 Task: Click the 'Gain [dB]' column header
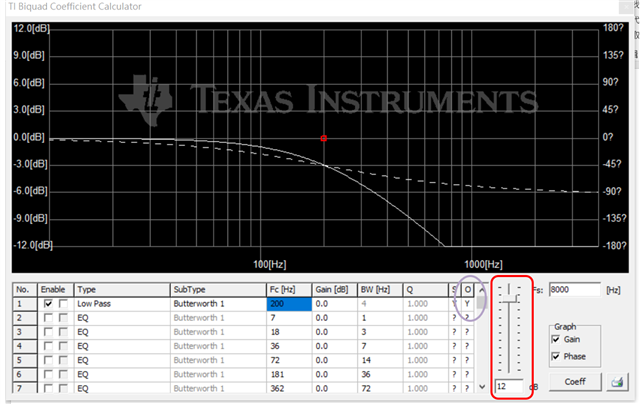tap(335, 290)
